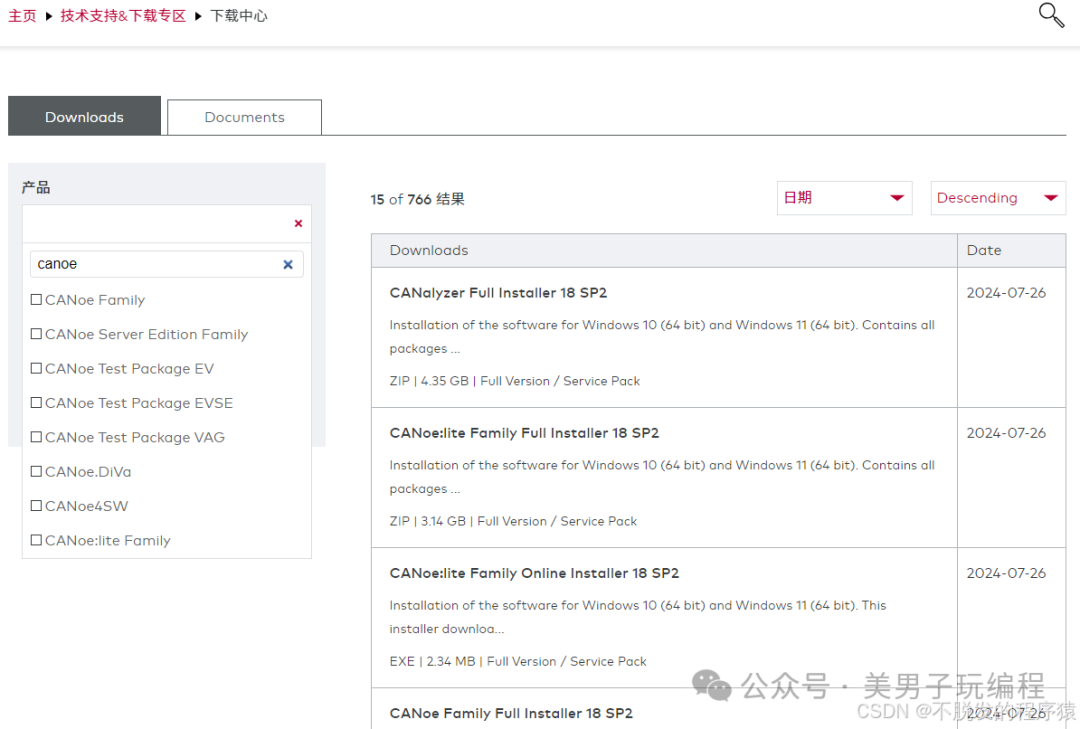Check CANoe Server Edition Family

(x=37, y=334)
